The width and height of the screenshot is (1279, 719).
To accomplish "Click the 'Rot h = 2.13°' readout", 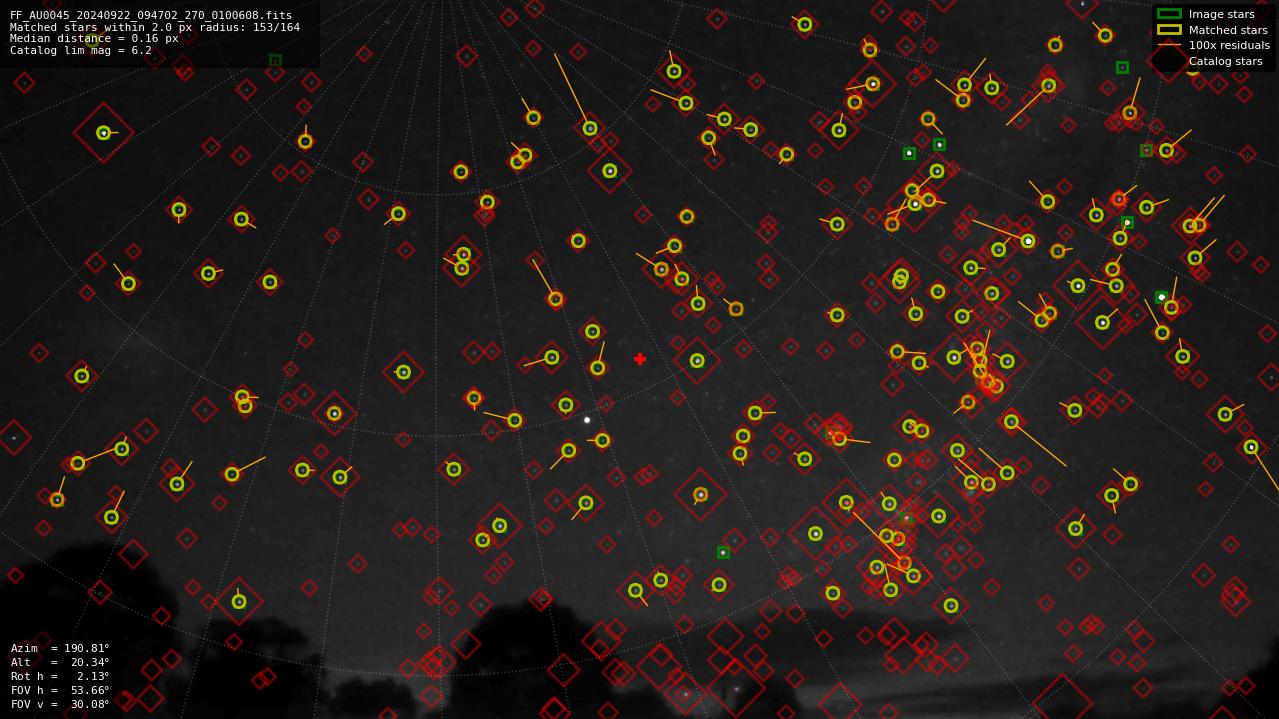I will (x=60, y=676).
